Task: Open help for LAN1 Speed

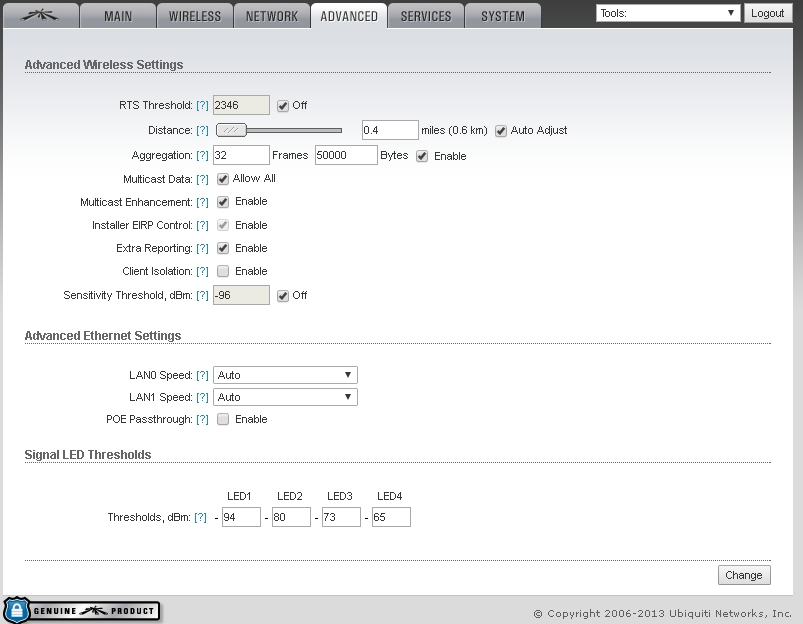Action: (202, 398)
